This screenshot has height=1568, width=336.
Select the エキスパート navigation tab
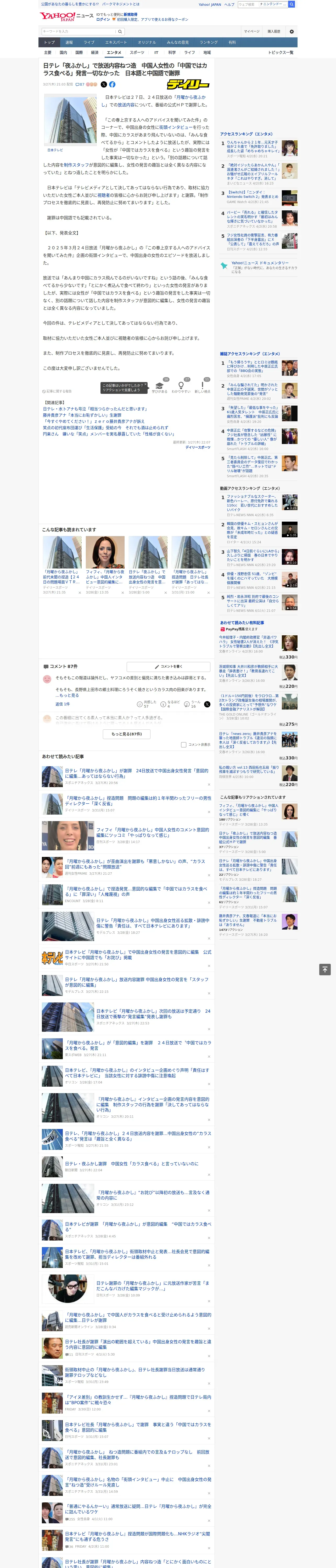(x=116, y=43)
